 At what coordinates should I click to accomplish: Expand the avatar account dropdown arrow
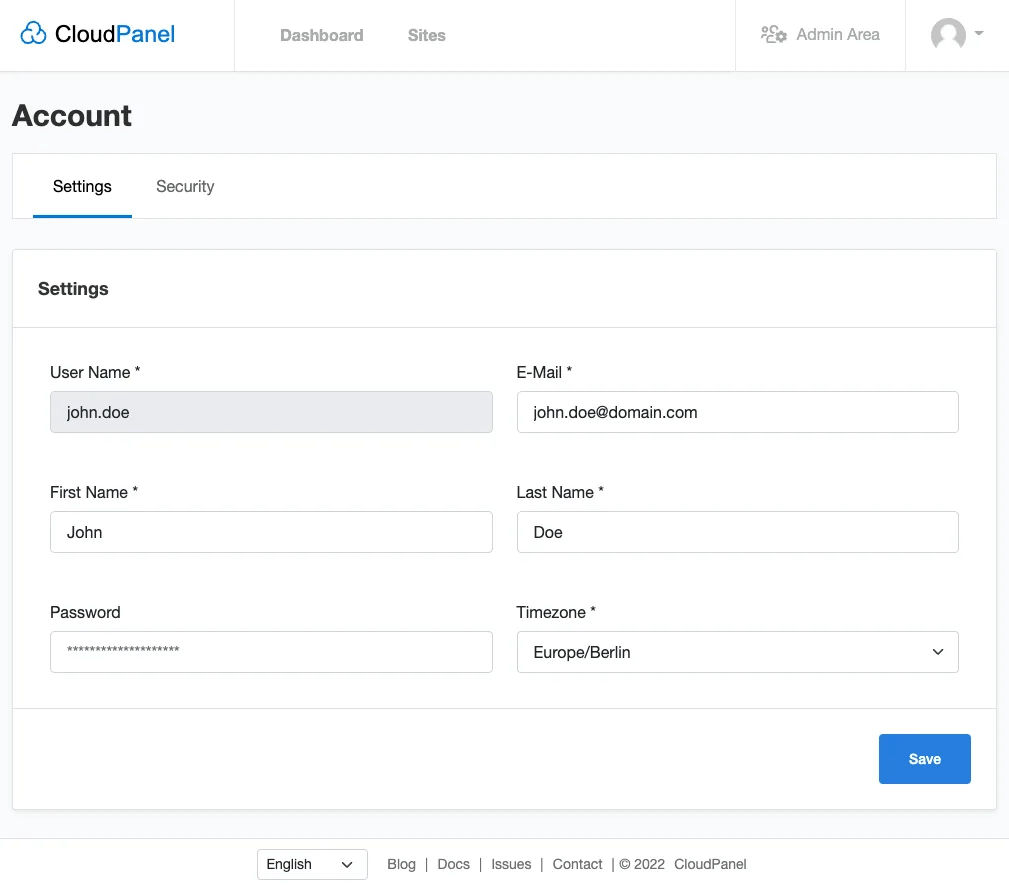(x=977, y=35)
